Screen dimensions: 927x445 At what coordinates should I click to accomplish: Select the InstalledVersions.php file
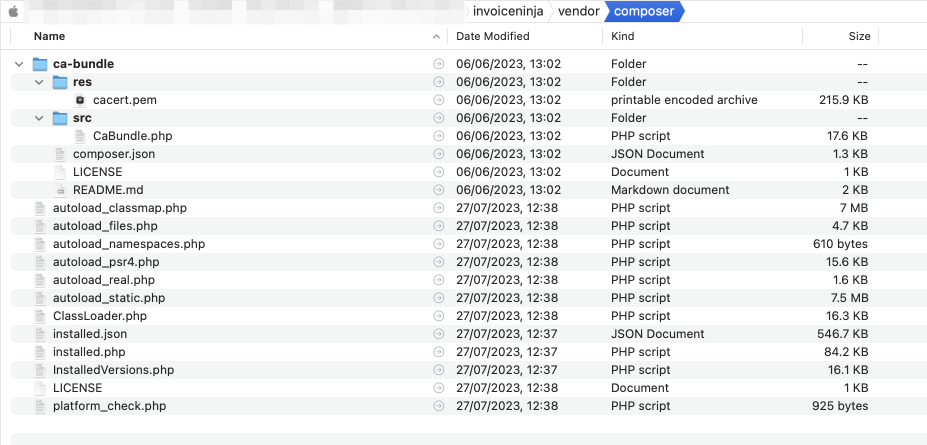tap(114, 370)
